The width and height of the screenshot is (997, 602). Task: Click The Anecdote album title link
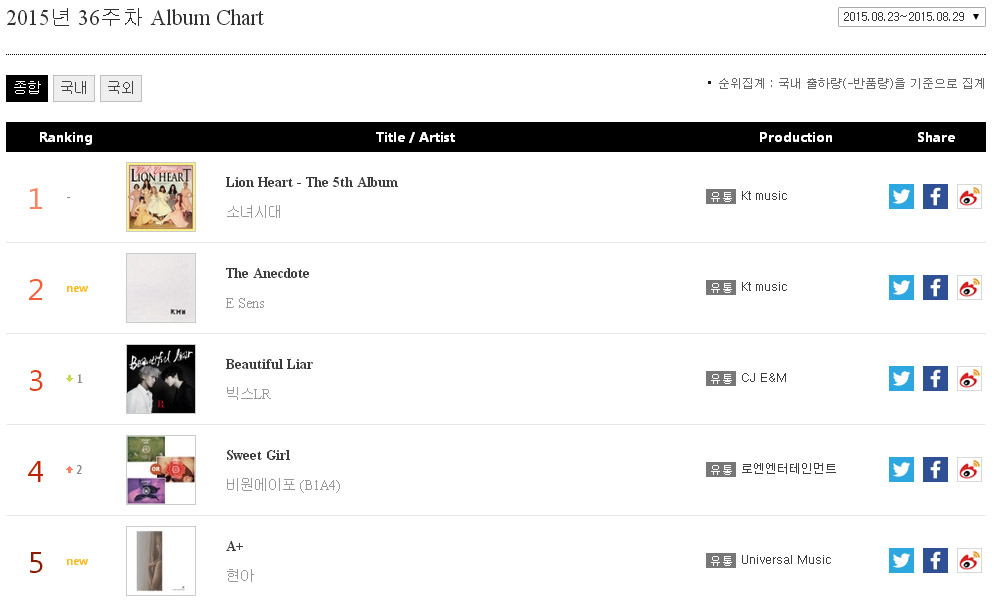pos(267,273)
